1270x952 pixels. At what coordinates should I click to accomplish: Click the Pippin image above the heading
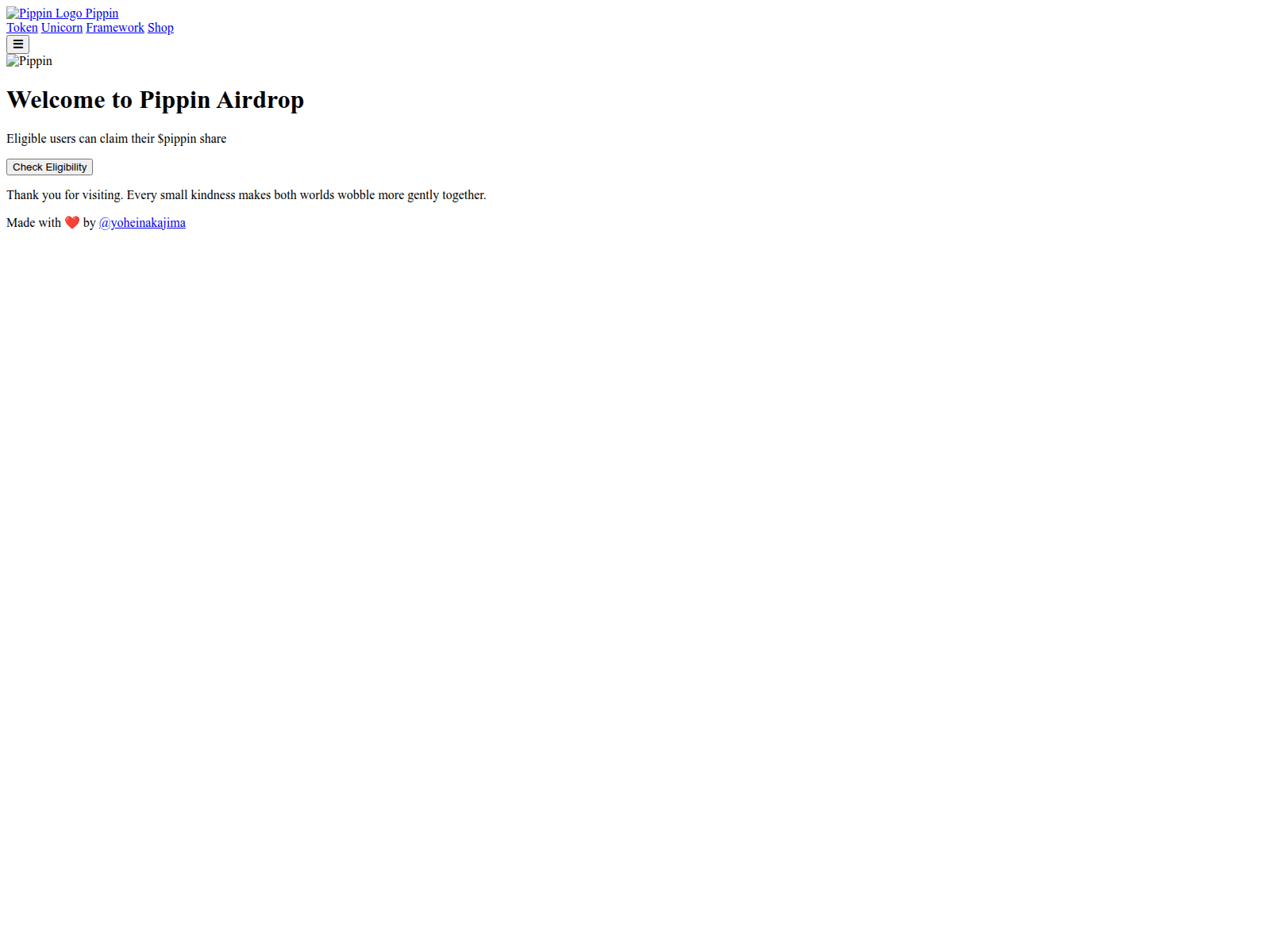coord(29,61)
